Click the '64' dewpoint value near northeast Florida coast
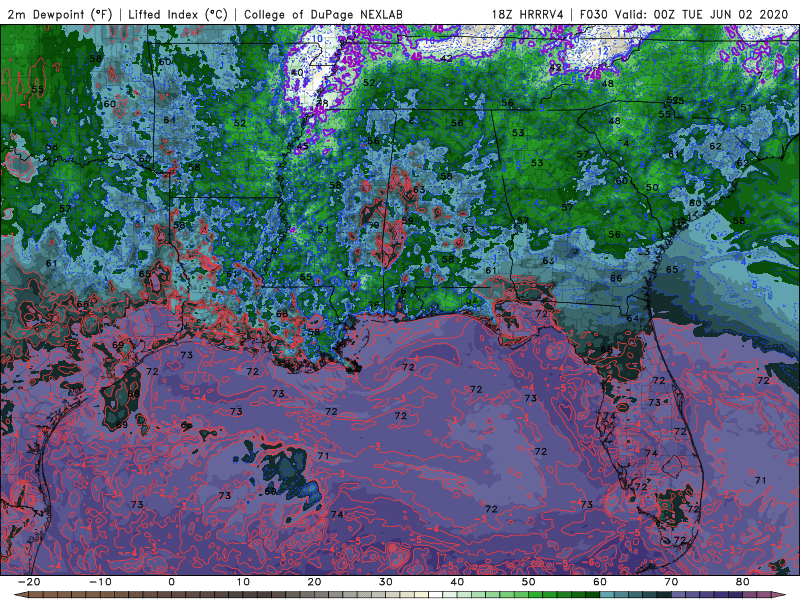800x600 pixels. [x=633, y=318]
